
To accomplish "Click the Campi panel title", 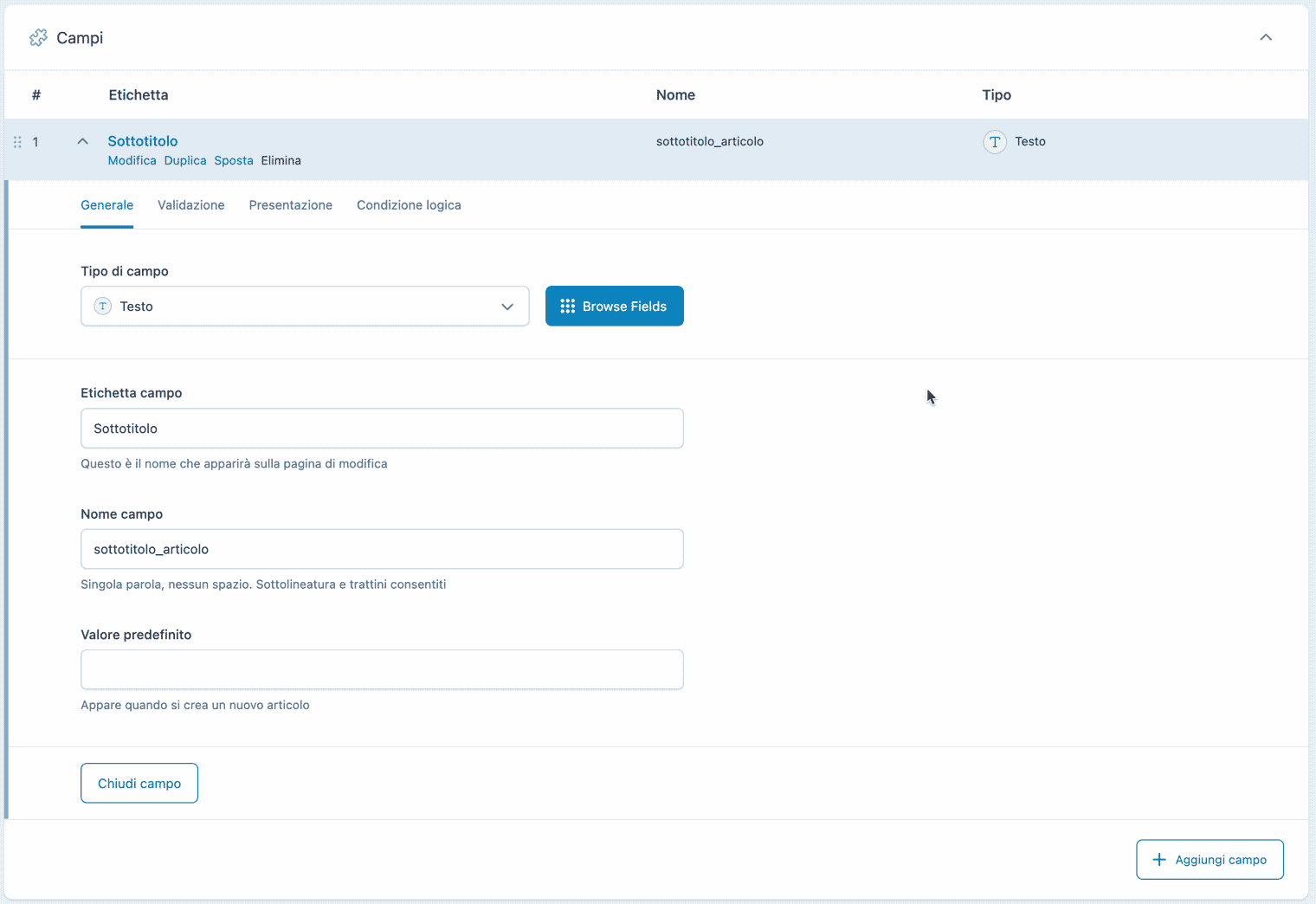I will [80, 37].
